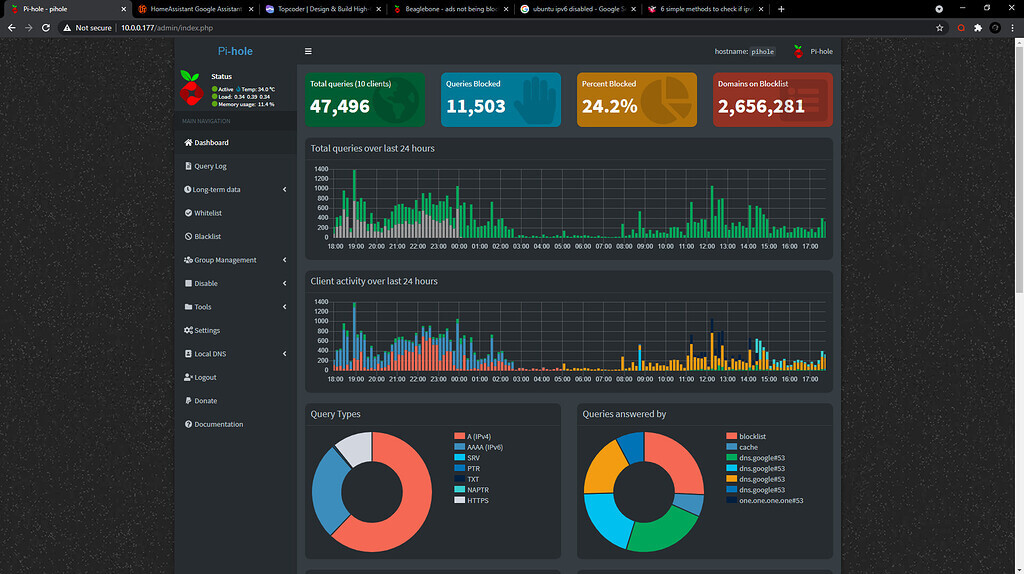Viewport: 1024px width, 574px height.
Task: Reload the page with the refresh icon
Action: point(47,28)
